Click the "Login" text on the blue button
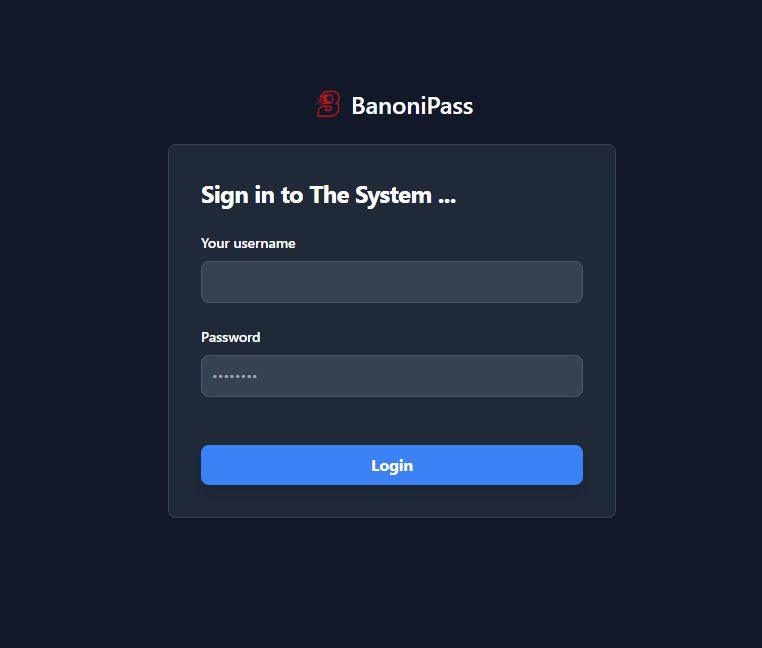 coord(392,466)
